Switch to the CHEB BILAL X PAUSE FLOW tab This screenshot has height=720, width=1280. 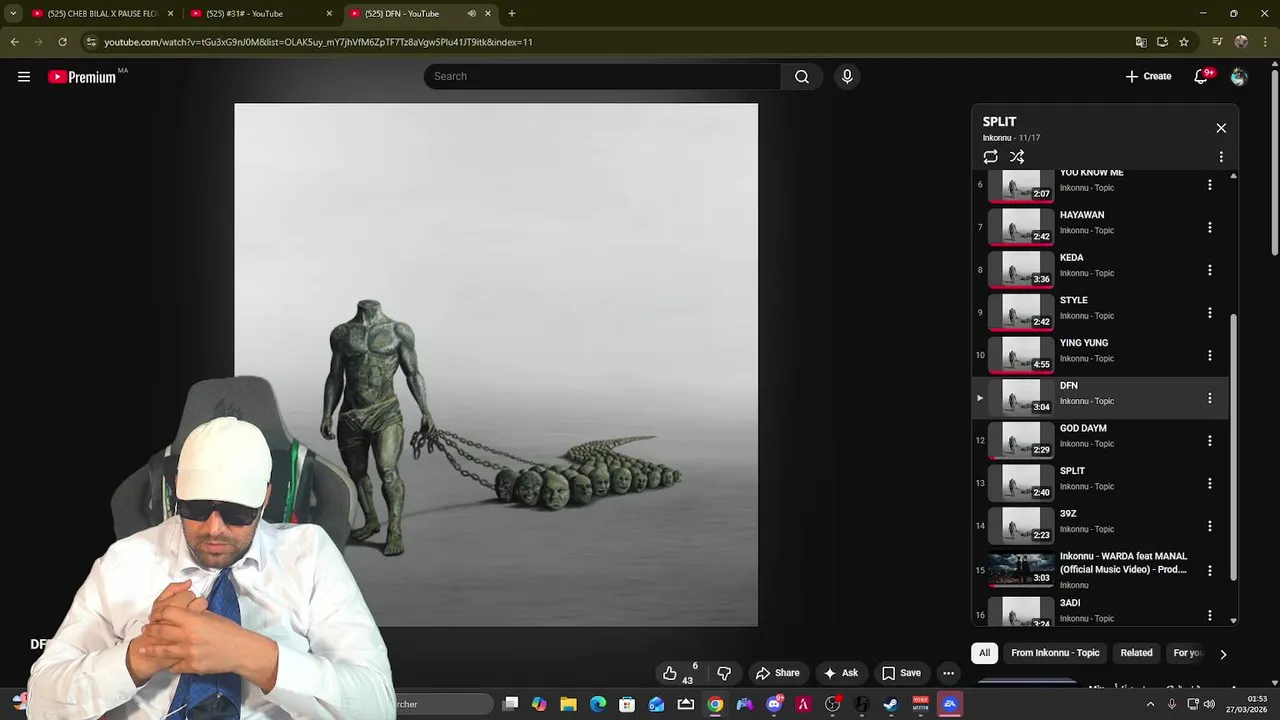point(104,14)
